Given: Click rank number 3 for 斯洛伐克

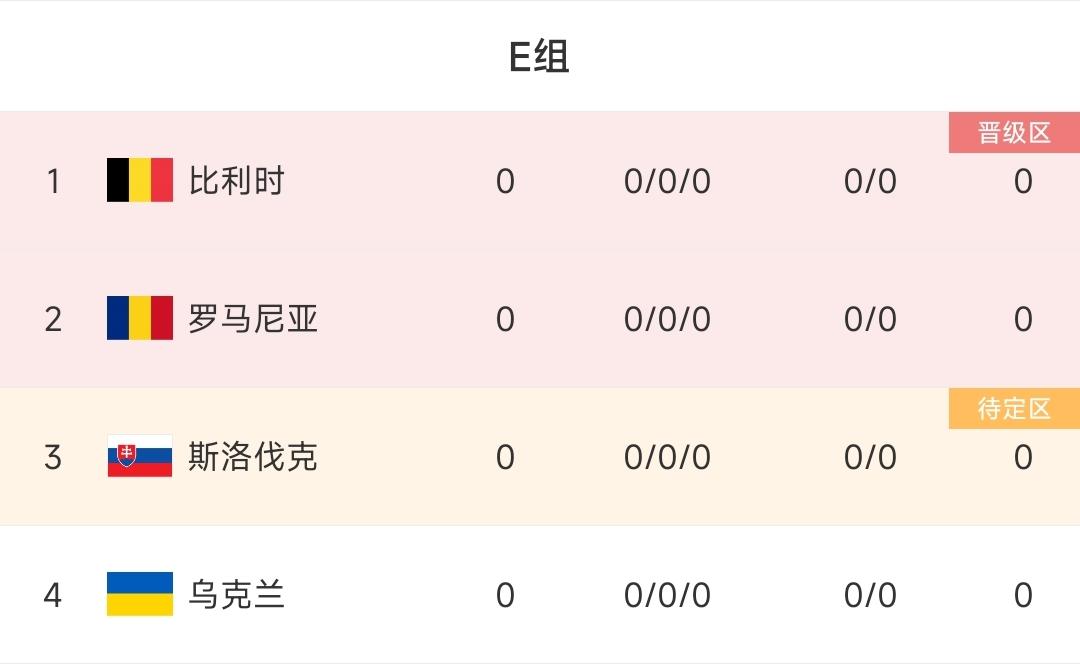Looking at the screenshot, I should 53,457.
